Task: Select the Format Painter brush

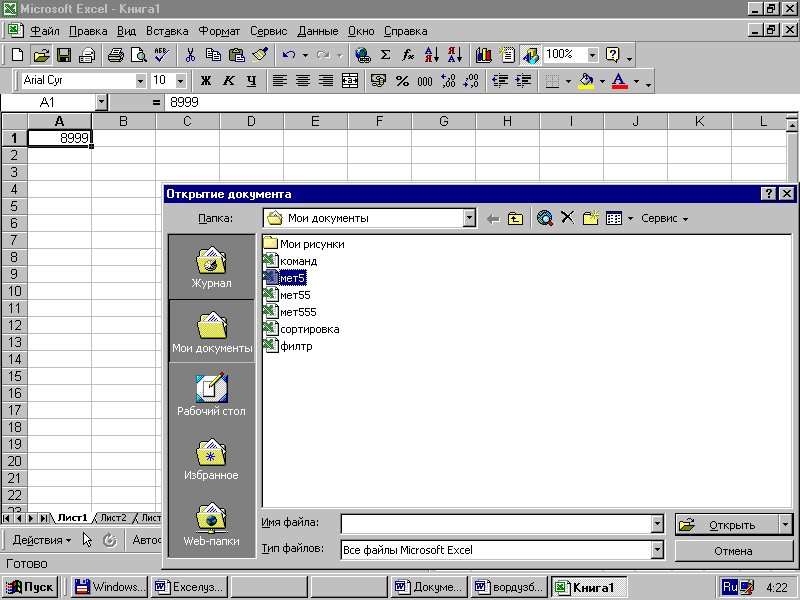Action: click(260, 55)
